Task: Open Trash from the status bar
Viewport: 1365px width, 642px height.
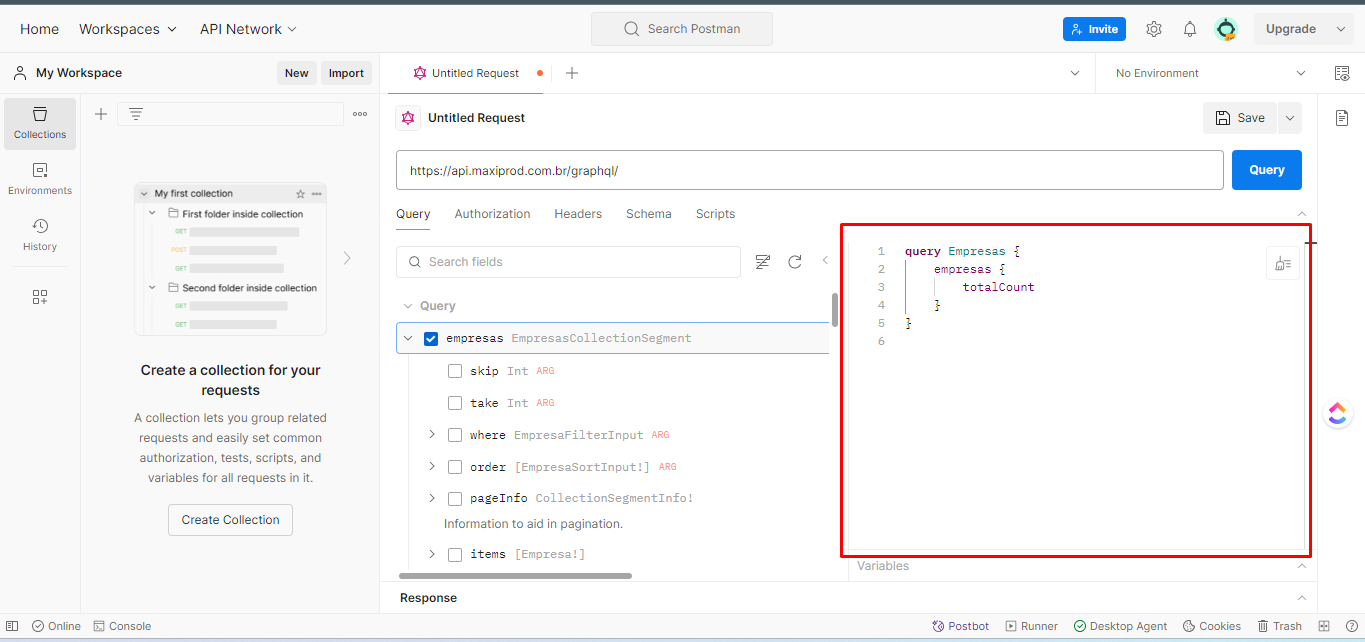Action: [x=1280, y=626]
